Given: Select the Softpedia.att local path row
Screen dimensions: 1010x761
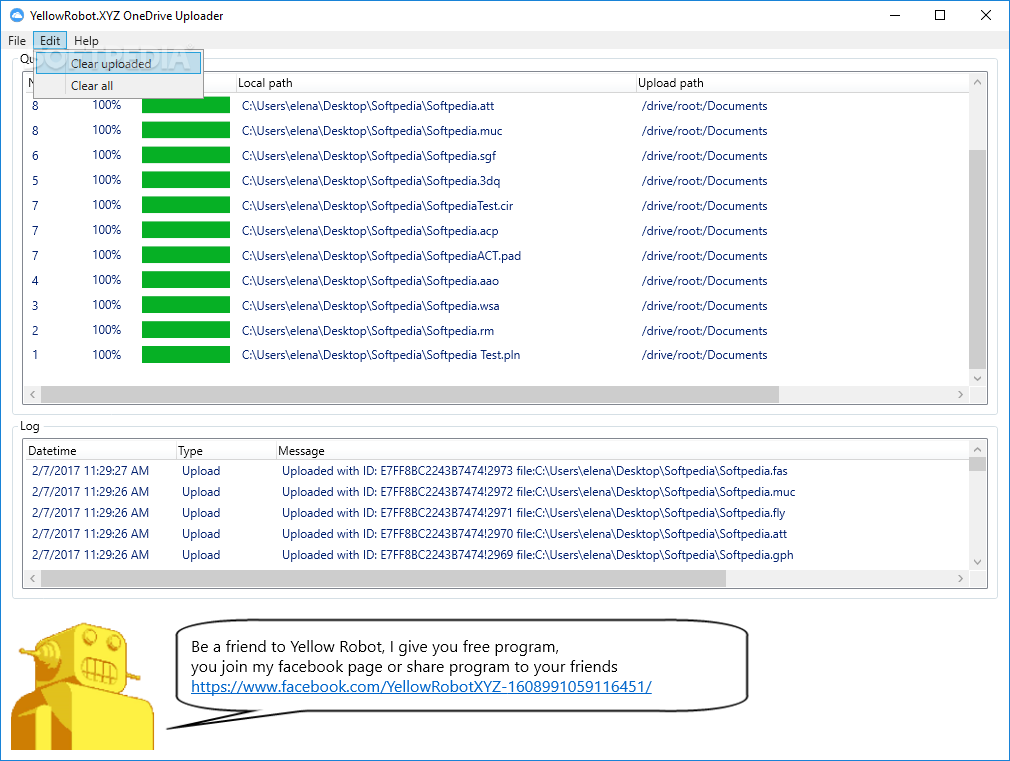Looking at the screenshot, I should [368, 106].
